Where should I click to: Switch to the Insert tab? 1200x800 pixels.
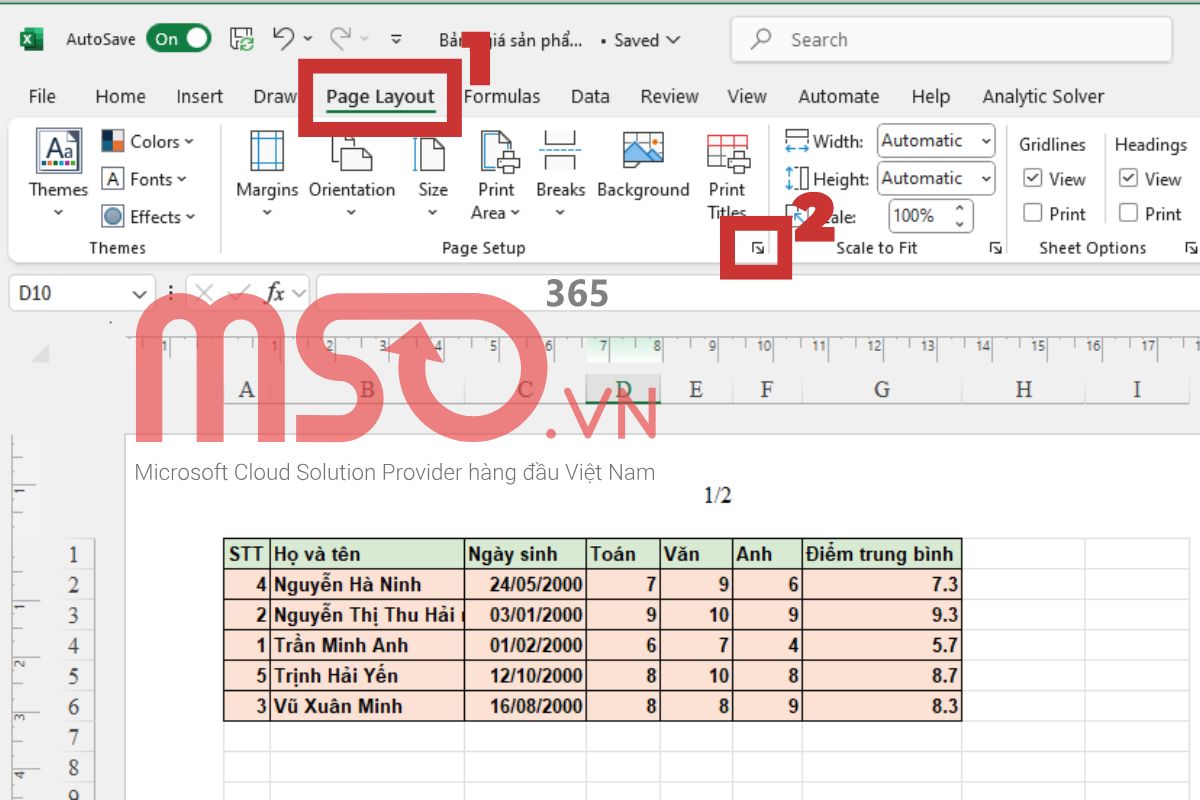[x=200, y=97]
